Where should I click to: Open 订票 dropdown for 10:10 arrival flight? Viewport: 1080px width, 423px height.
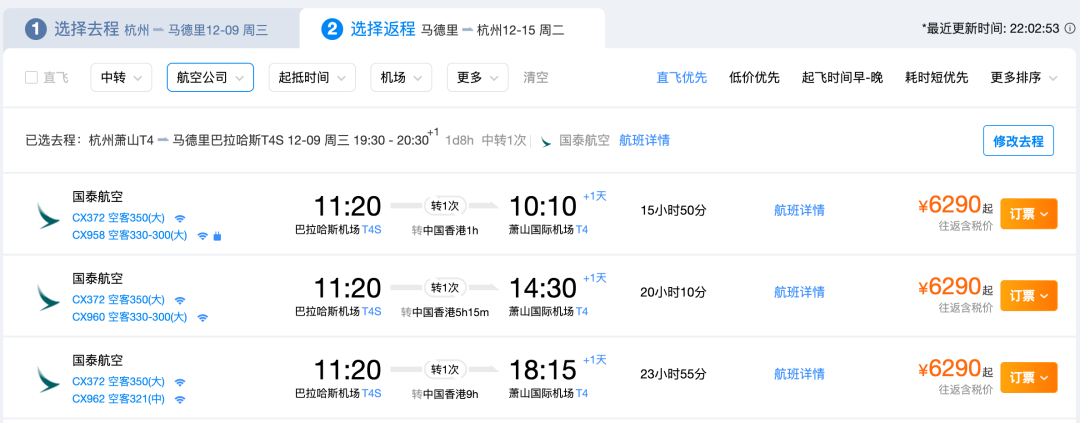pyautogui.click(x=1028, y=214)
